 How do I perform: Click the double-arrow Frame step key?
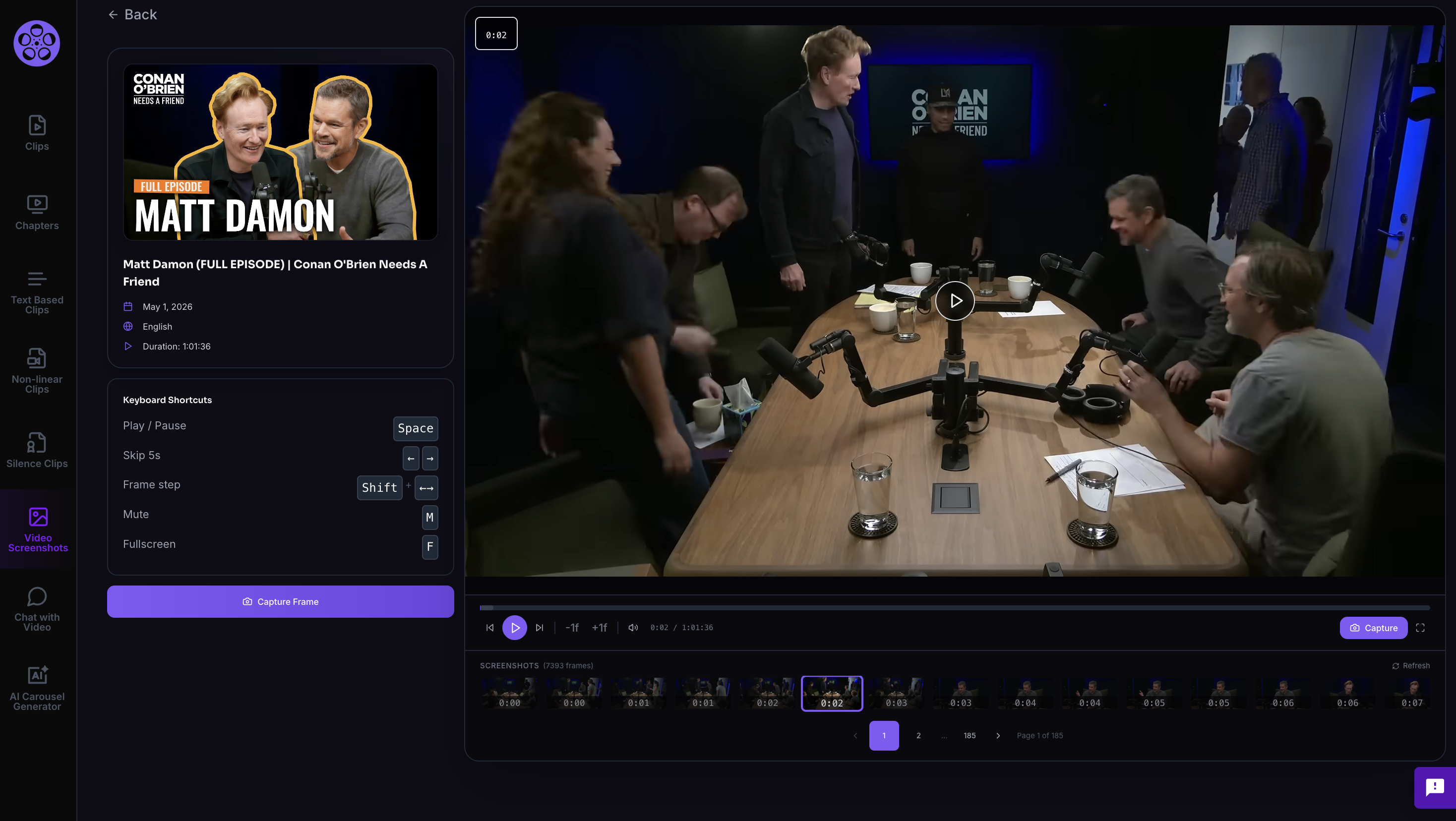coord(426,488)
